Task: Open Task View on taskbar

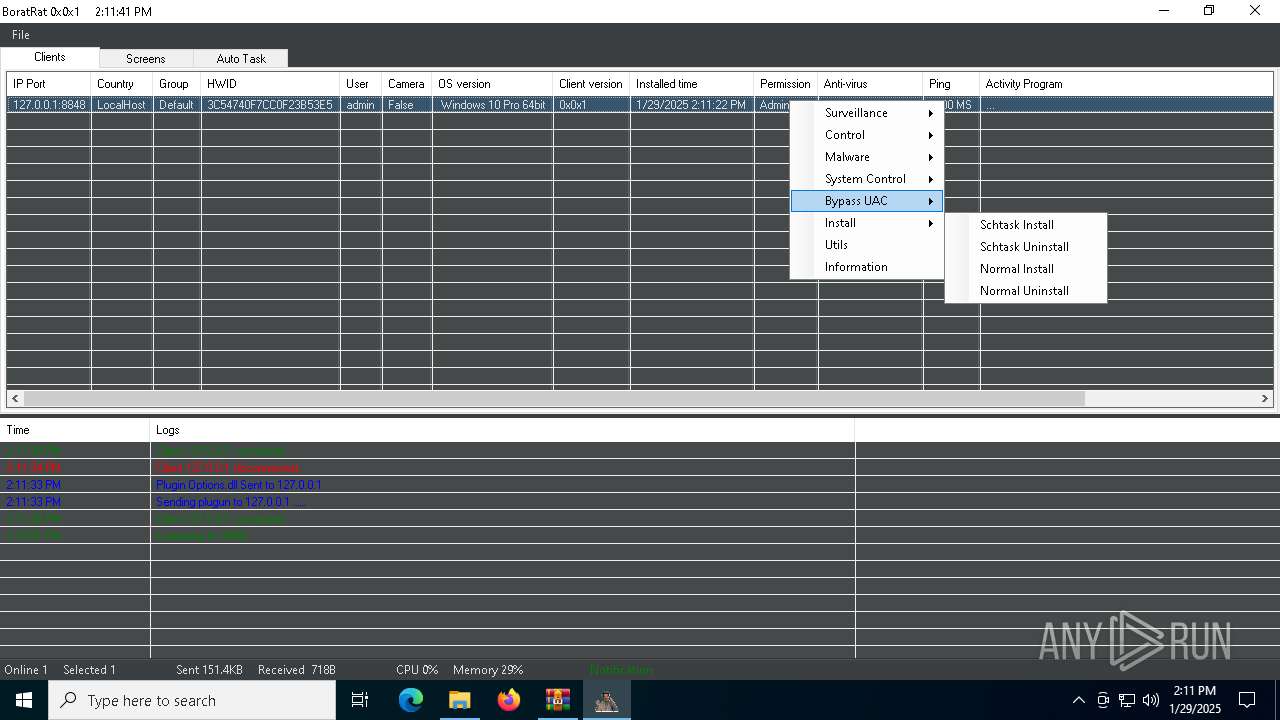Action: pyautogui.click(x=360, y=700)
